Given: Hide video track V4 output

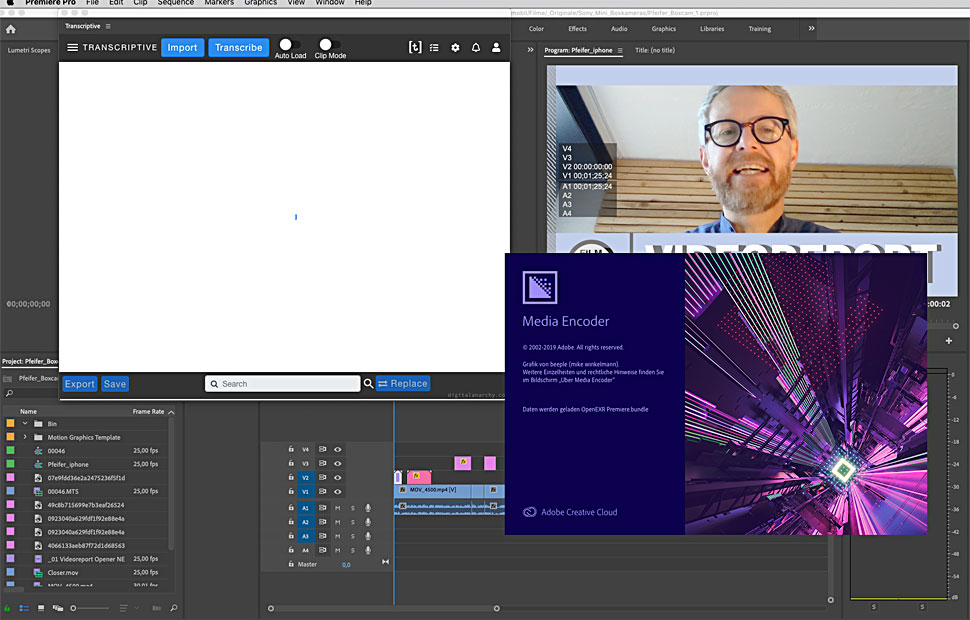Looking at the screenshot, I should tap(338, 450).
